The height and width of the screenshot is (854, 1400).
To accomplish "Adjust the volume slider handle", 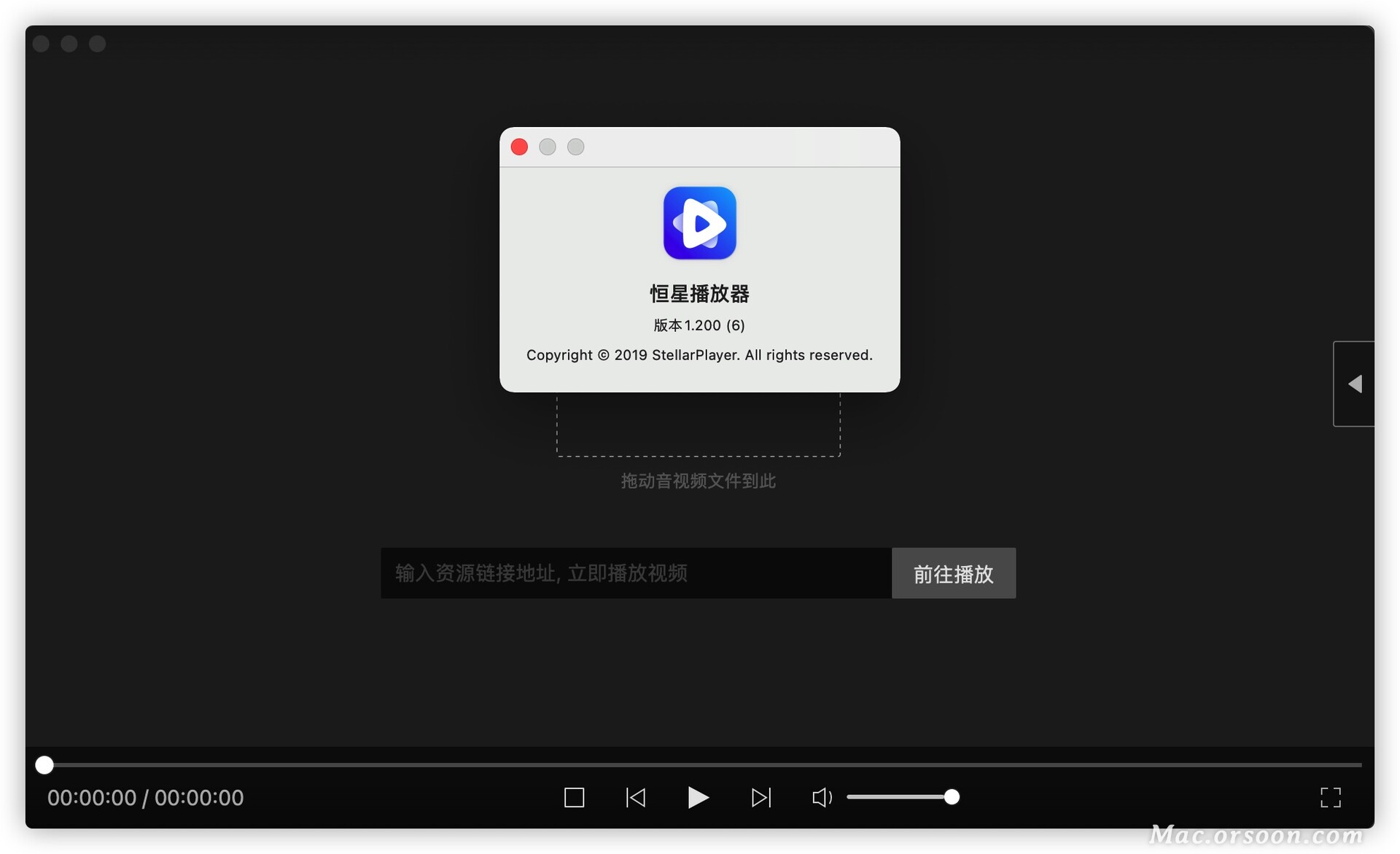I will (951, 797).
